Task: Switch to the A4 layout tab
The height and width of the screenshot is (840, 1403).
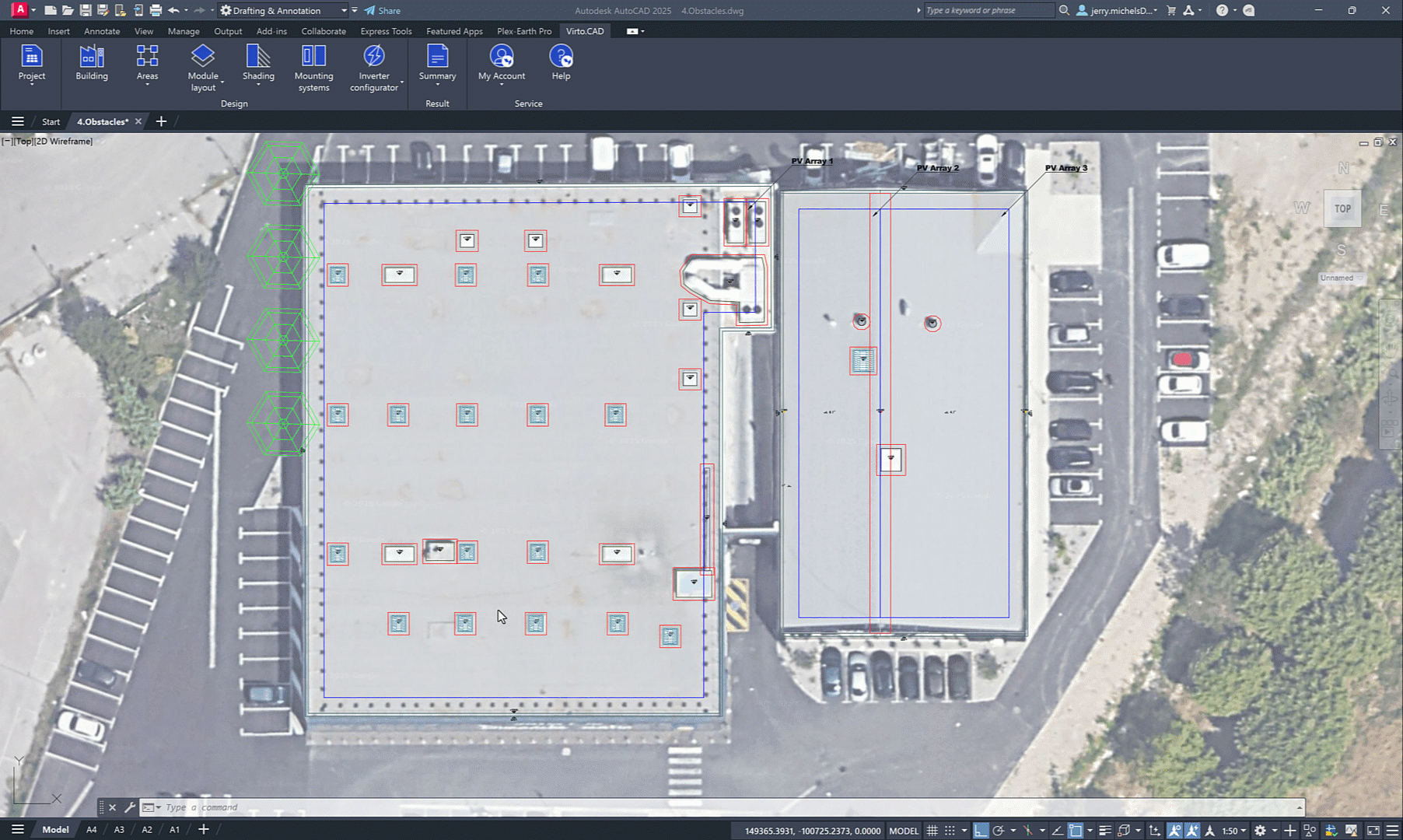Action: pyautogui.click(x=91, y=829)
